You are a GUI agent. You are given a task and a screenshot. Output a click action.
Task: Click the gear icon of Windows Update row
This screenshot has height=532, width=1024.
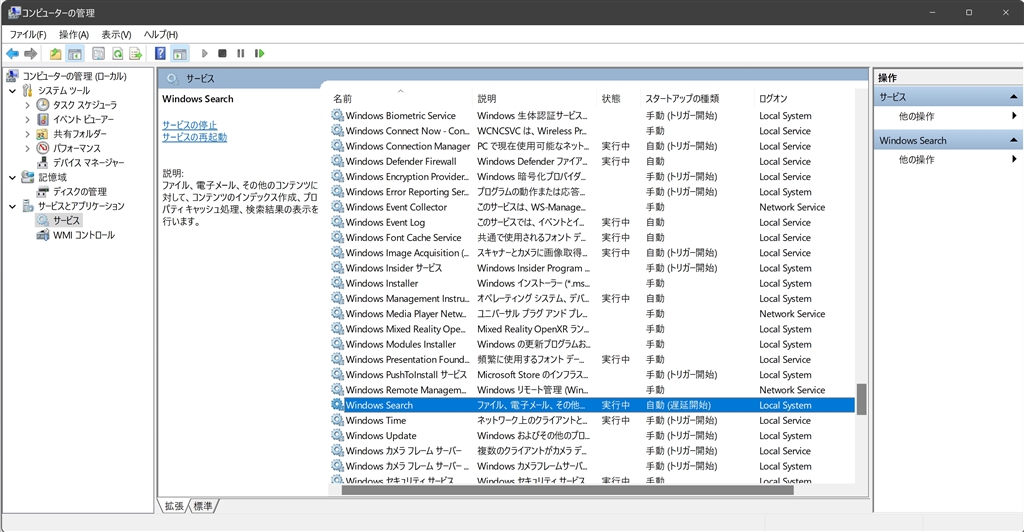tap(337, 435)
